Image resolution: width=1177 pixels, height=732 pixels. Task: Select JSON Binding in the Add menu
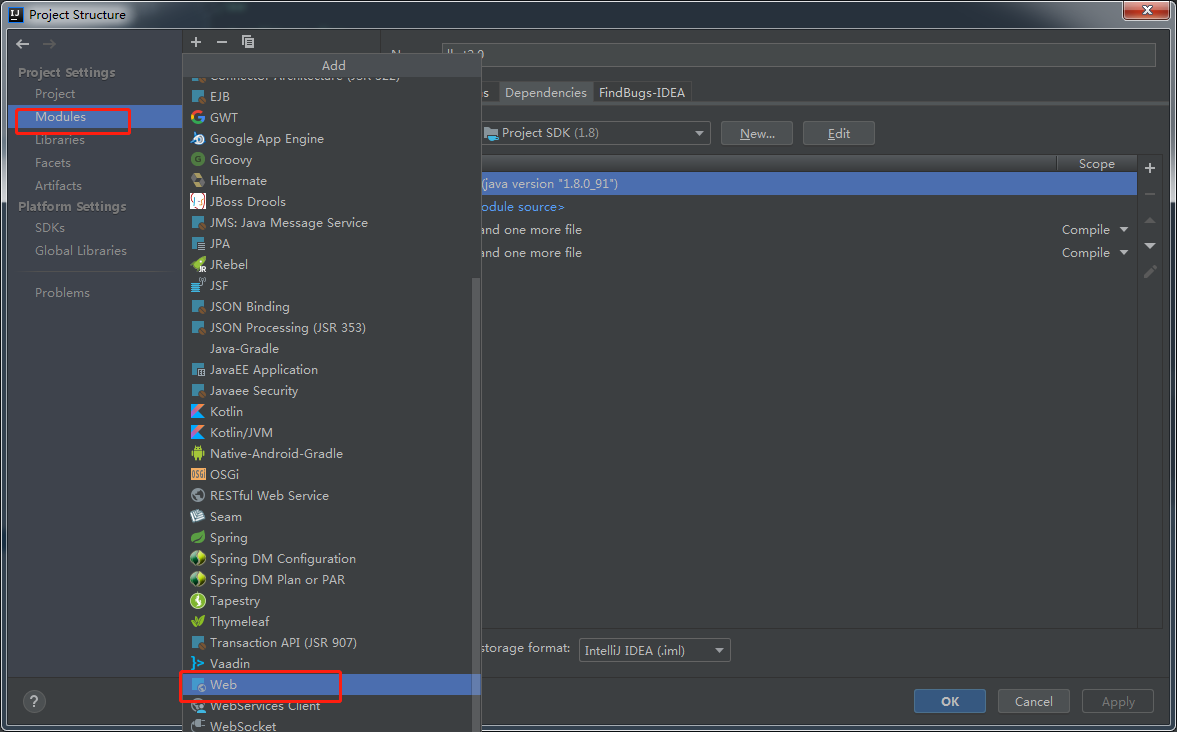[x=331, y=306]
